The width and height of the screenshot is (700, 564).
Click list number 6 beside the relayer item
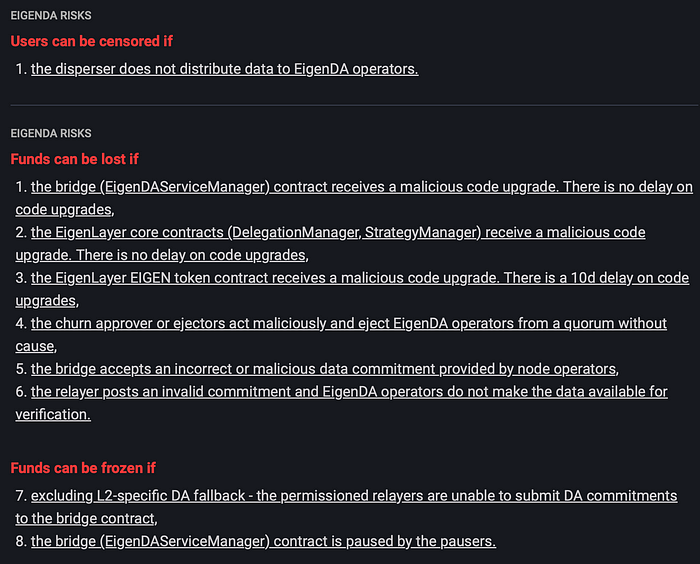[21, 392]
